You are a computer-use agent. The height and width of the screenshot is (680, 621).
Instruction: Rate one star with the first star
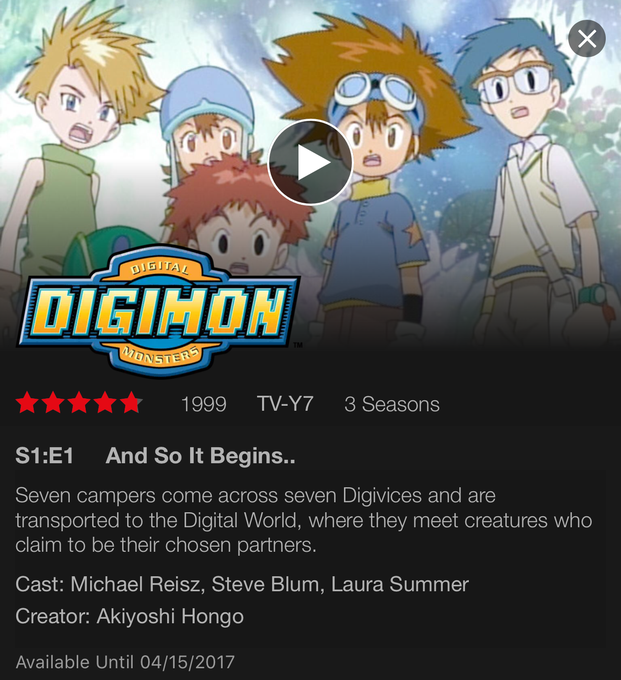(27, 403)
